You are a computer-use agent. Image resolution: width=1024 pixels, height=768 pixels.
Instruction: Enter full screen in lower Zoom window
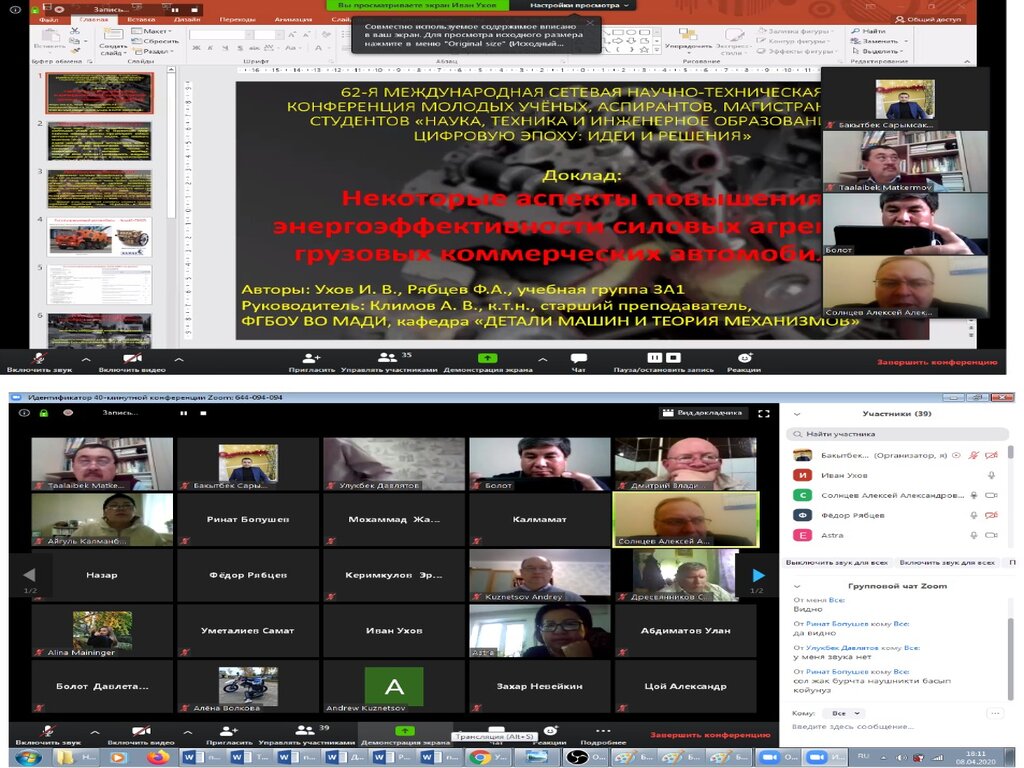pyautogui.click(x=763, y=413)
